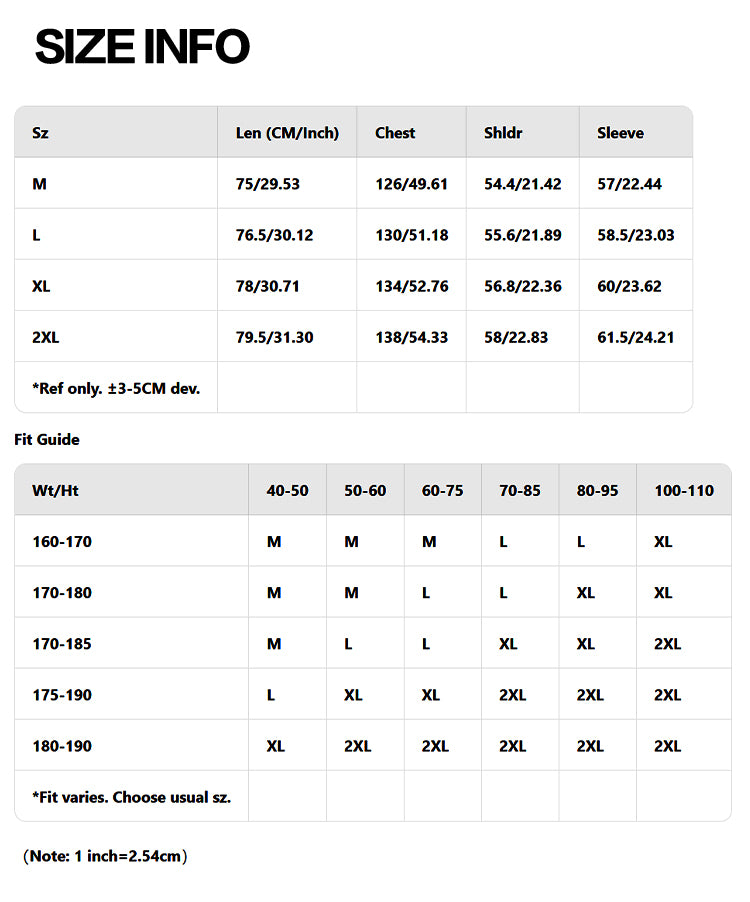750x902 pixels.
Task: Select the 60-75 weight column header
Action: coord(442,491)
